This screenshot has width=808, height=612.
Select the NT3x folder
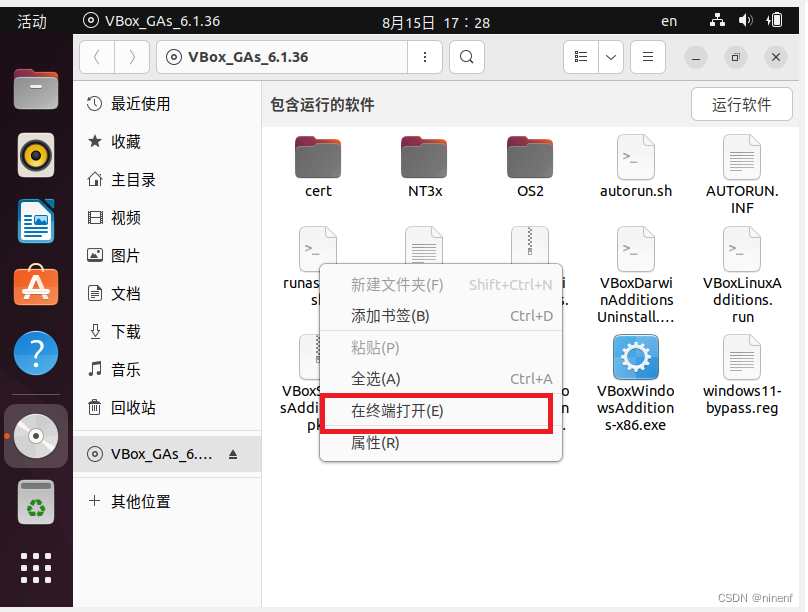(425, 167)
